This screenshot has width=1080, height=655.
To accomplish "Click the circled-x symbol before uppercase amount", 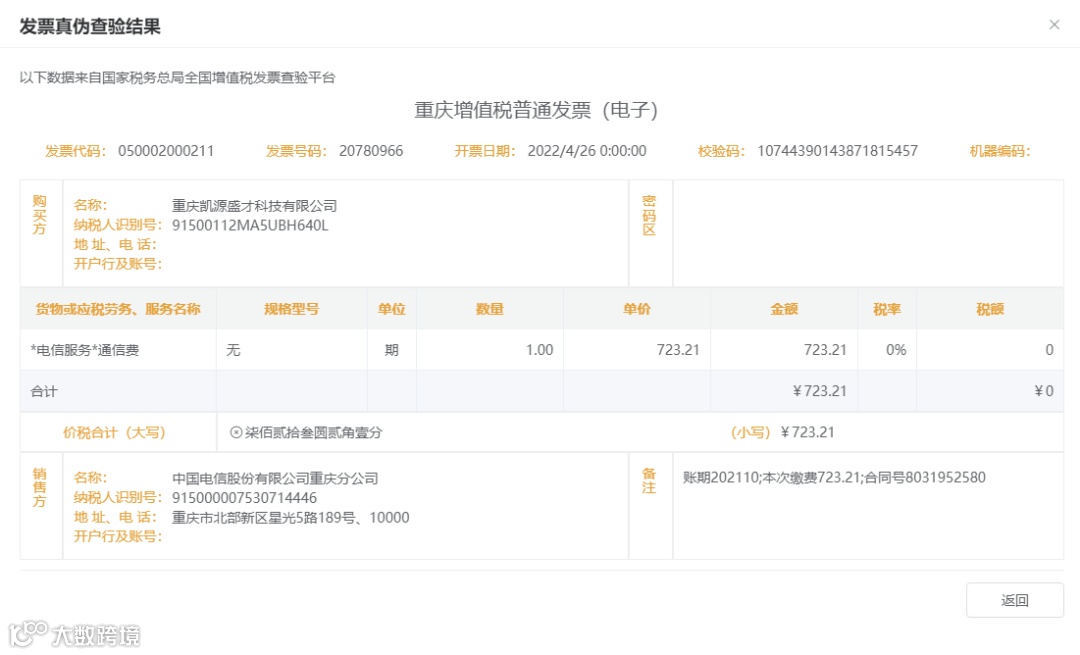I will click(236, 433).
